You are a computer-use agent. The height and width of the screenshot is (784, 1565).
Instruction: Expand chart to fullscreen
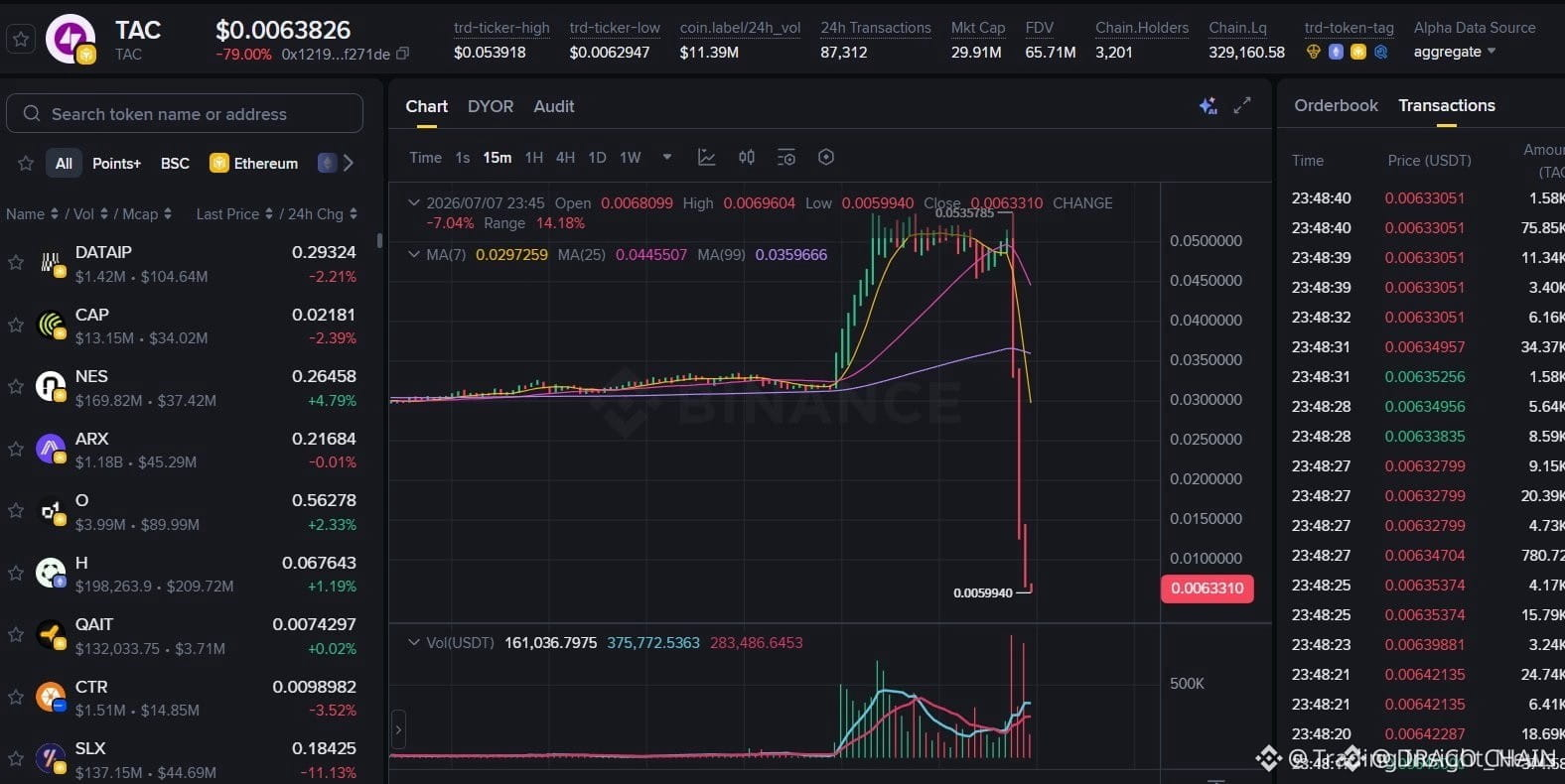1242,105
